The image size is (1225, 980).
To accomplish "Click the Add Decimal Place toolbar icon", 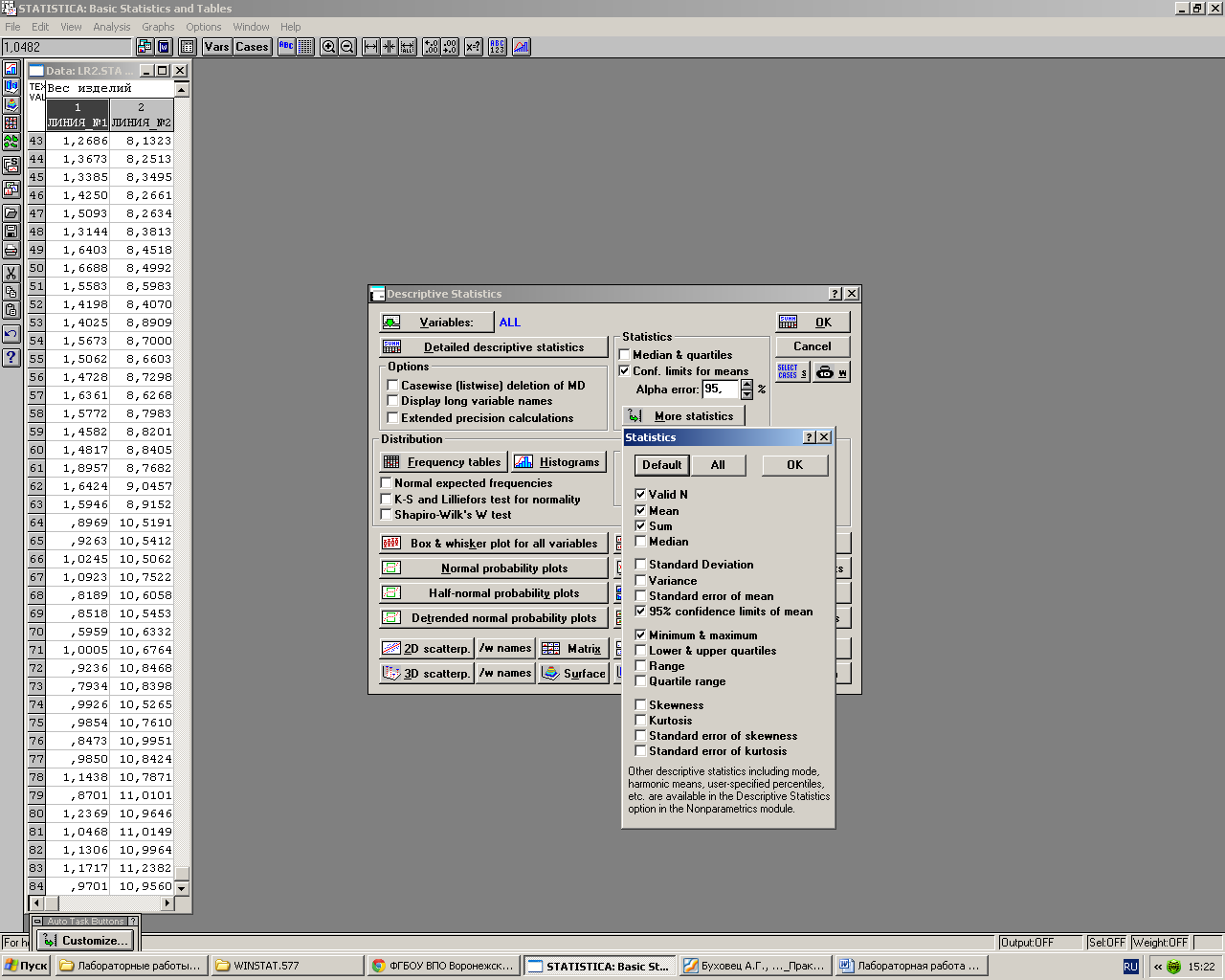I will pyautogui.click(x=432, y=47).
